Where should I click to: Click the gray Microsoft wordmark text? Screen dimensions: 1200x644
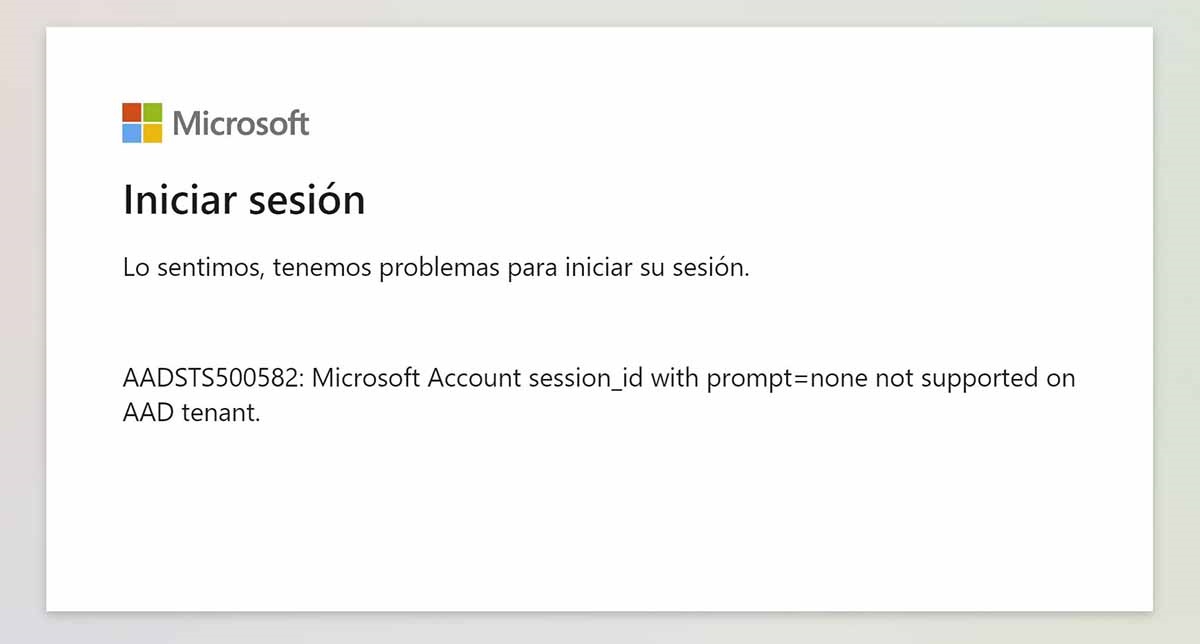[x=240, y=124]
